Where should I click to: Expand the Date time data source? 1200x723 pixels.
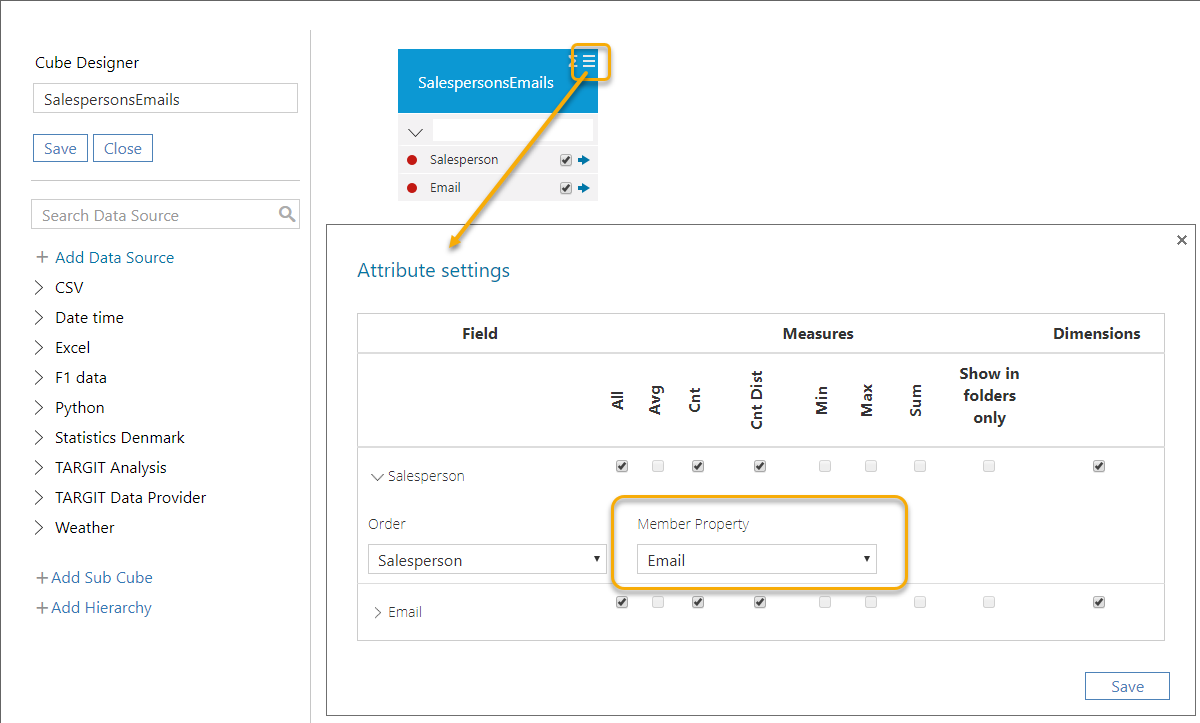point(39,317)
